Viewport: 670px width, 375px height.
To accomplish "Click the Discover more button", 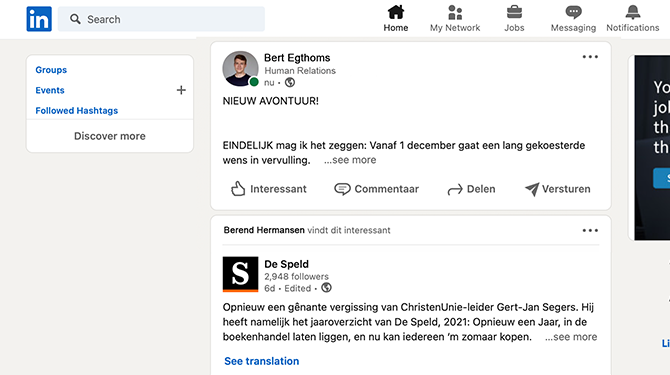I will [x=110, y=136].
